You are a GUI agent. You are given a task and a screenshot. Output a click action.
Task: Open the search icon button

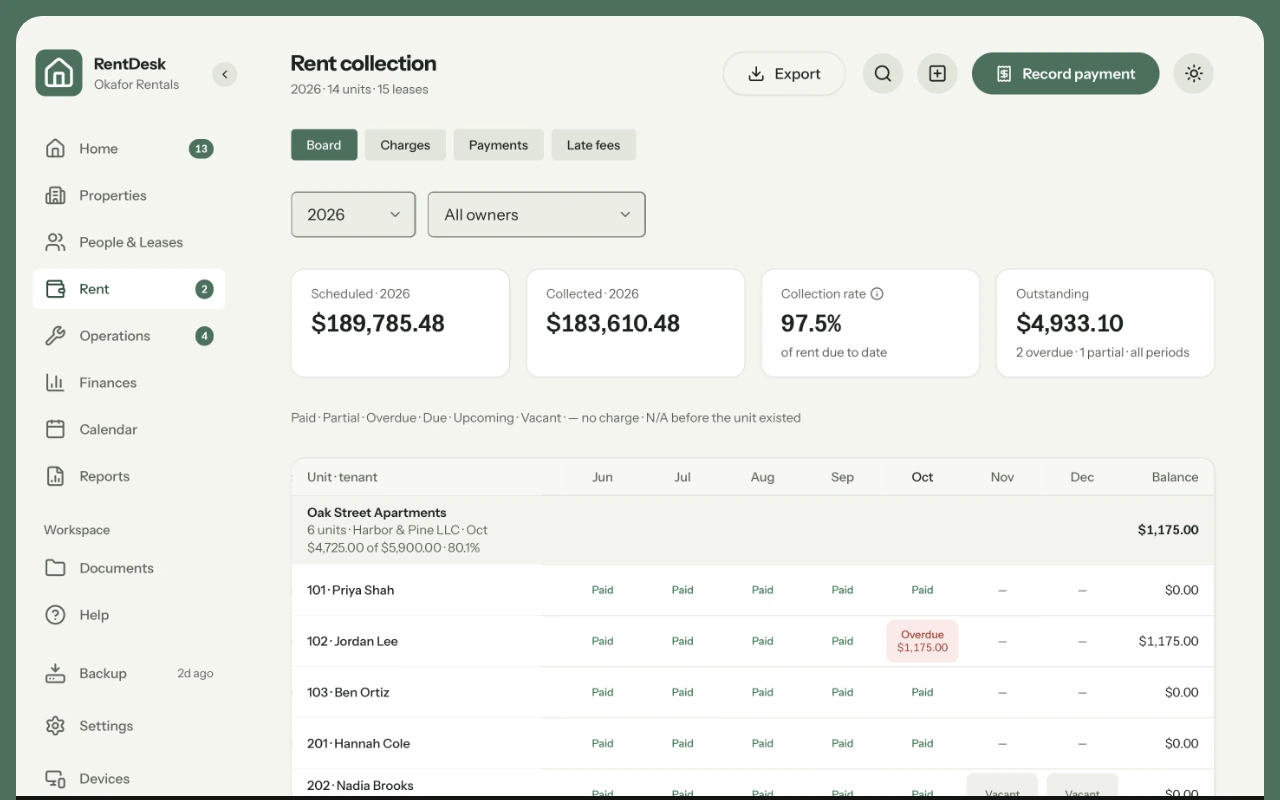click(x=883, y=74)
